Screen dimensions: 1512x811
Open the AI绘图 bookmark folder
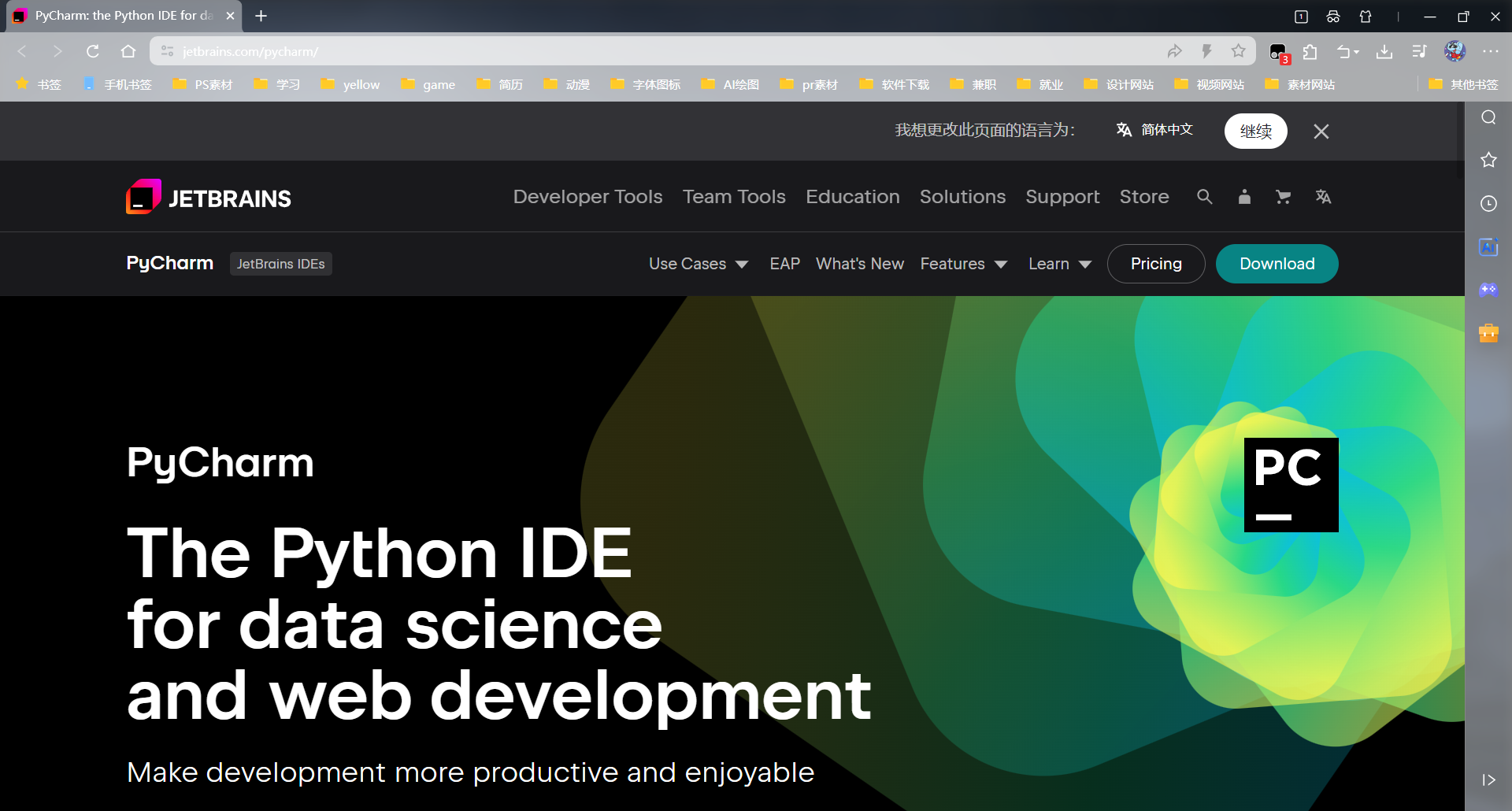pos(730,84)
